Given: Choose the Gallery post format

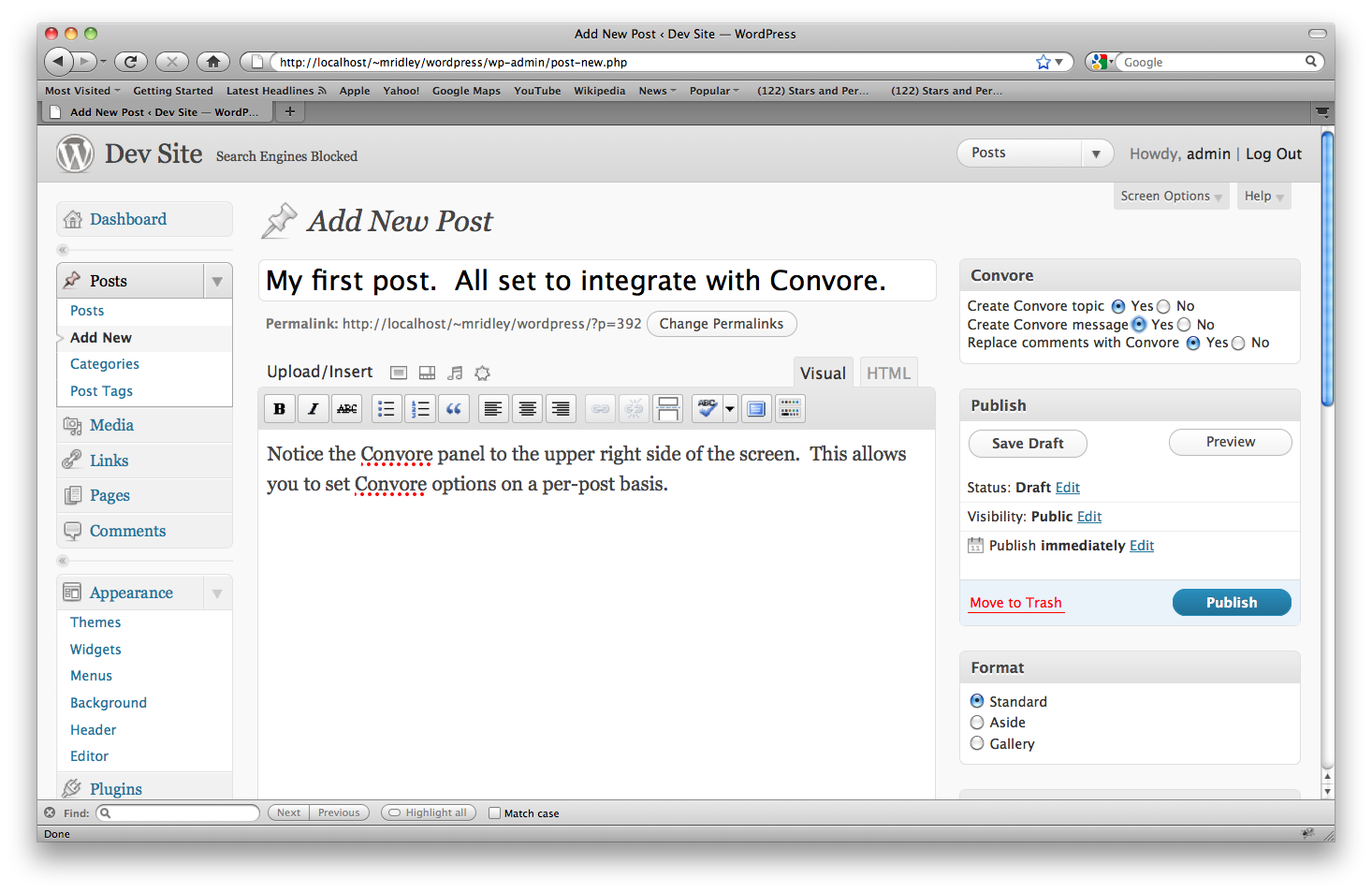Looking at the screenshot, I should pos(977,743).
